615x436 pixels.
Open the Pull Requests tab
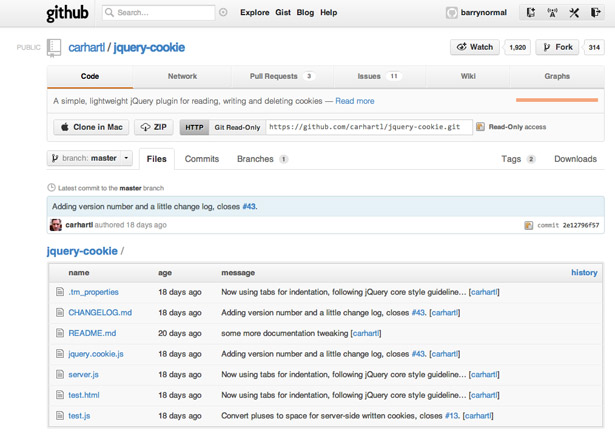(x=282, y=76)
